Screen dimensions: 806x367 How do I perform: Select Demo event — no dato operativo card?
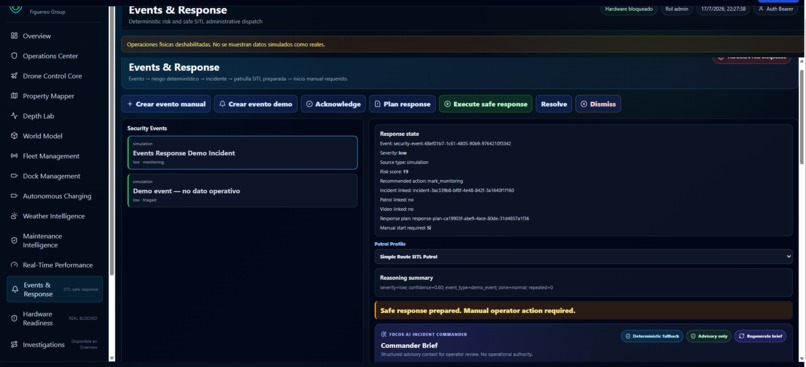(x=242, y=190)
